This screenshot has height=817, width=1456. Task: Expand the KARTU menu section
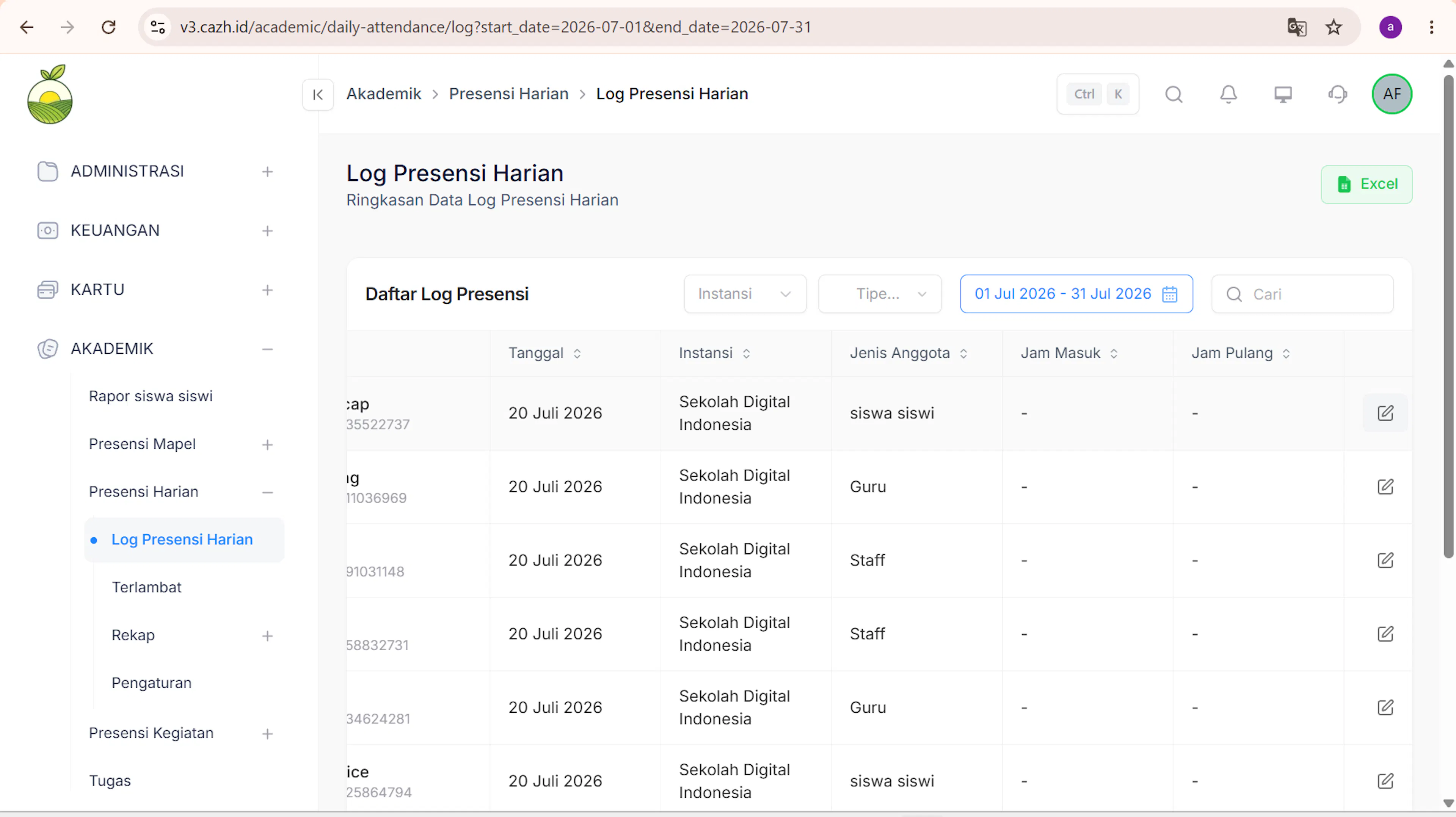tap(267, 290)
